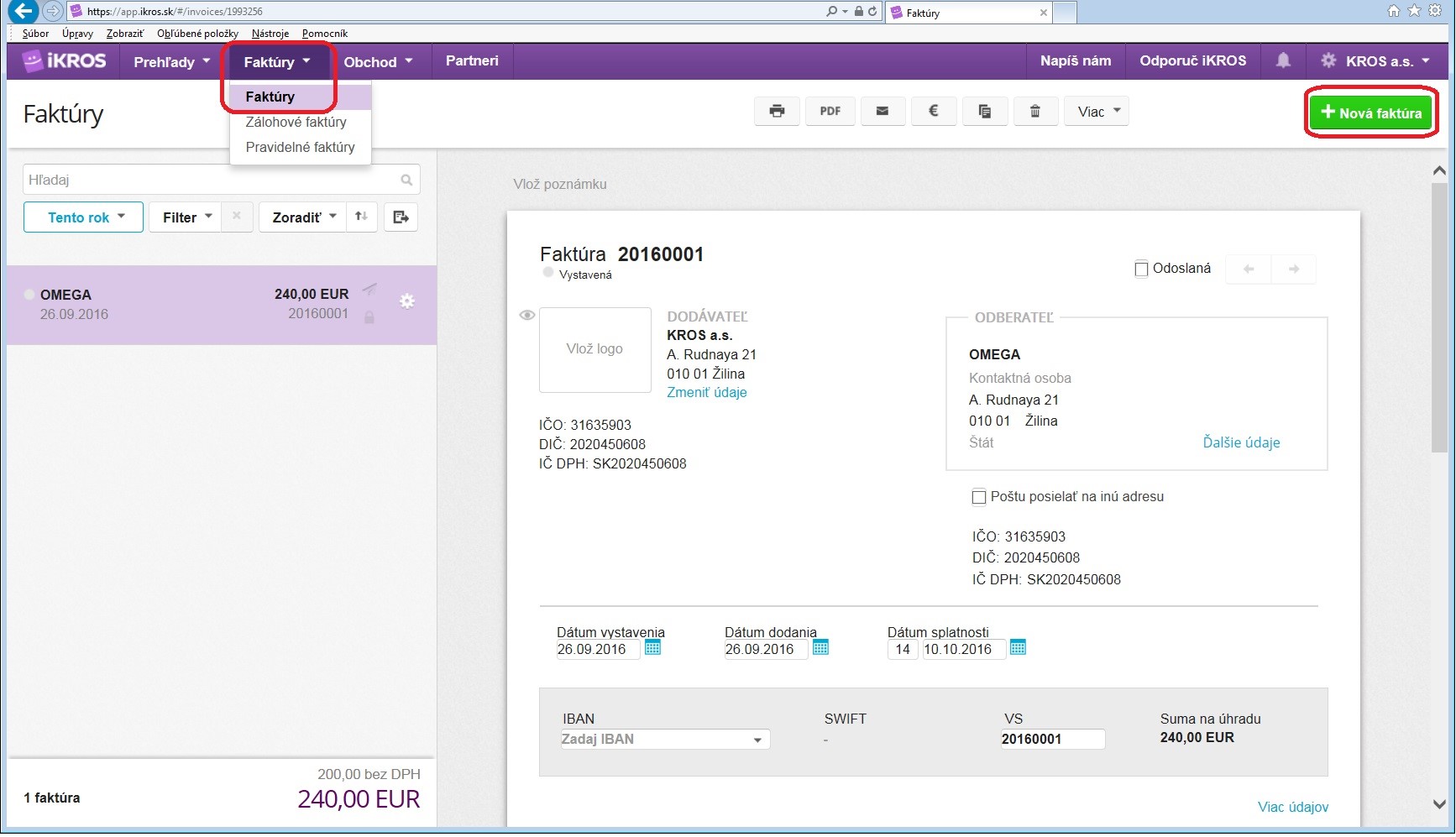The image size is (1456, 837).
Task: Go to next invoice arrow
Action: click(1294, 269)
